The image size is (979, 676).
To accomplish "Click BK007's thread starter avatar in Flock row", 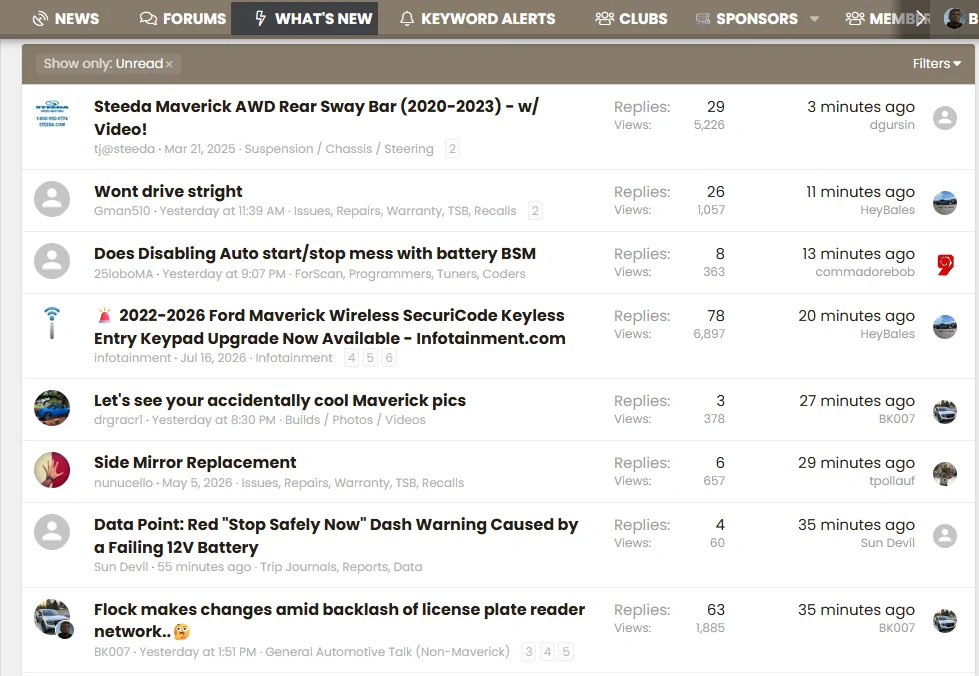I will (52, 617).
